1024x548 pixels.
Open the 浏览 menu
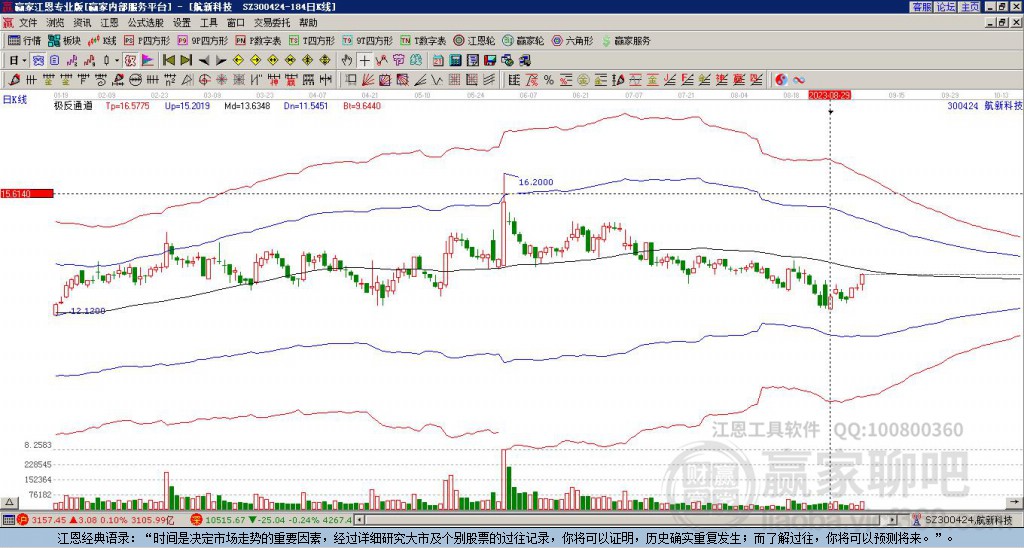click(55, 23)
